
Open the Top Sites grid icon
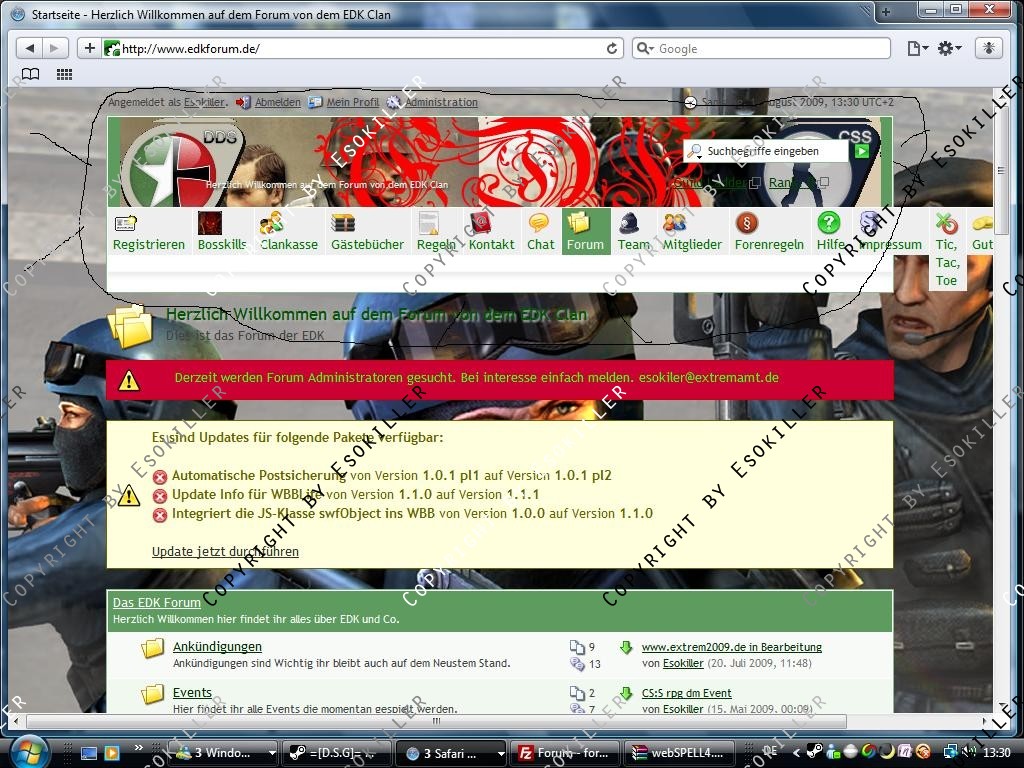pyautogui.click(x=64, y=74)
